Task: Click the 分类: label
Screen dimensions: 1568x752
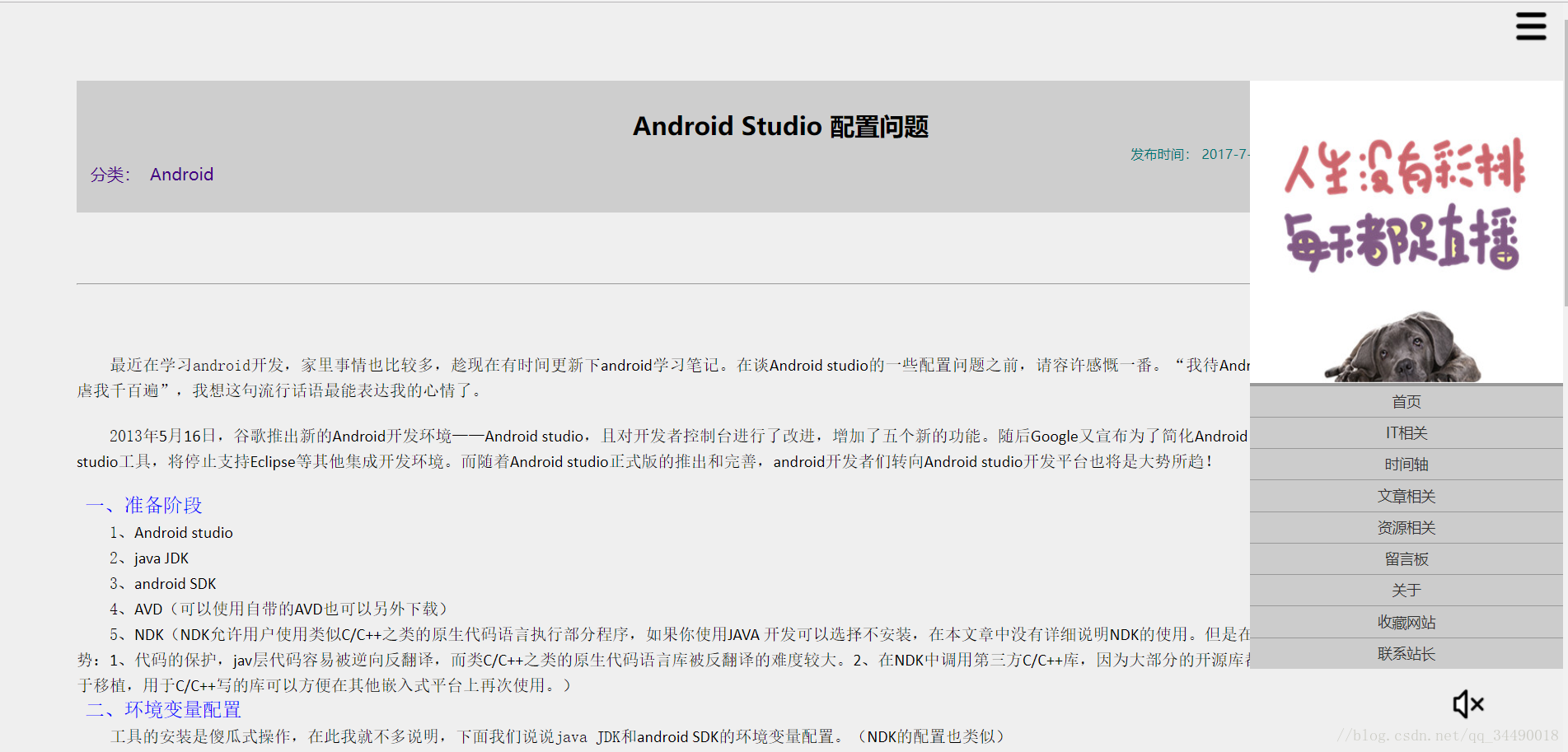Action: point(110,175)
